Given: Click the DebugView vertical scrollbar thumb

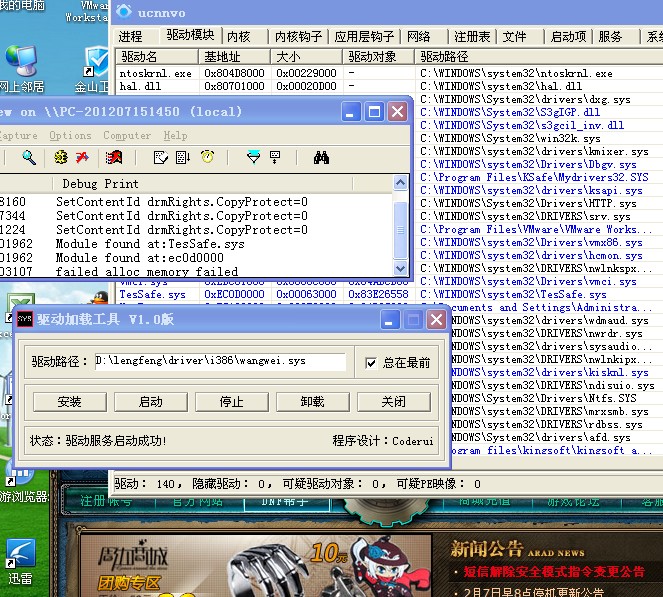Looking at the screenshot, I should coord(400,230).
